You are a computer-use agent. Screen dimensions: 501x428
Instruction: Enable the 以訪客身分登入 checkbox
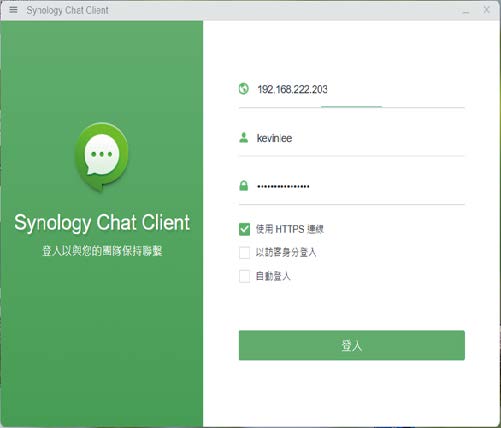click(x=244, y=252)
